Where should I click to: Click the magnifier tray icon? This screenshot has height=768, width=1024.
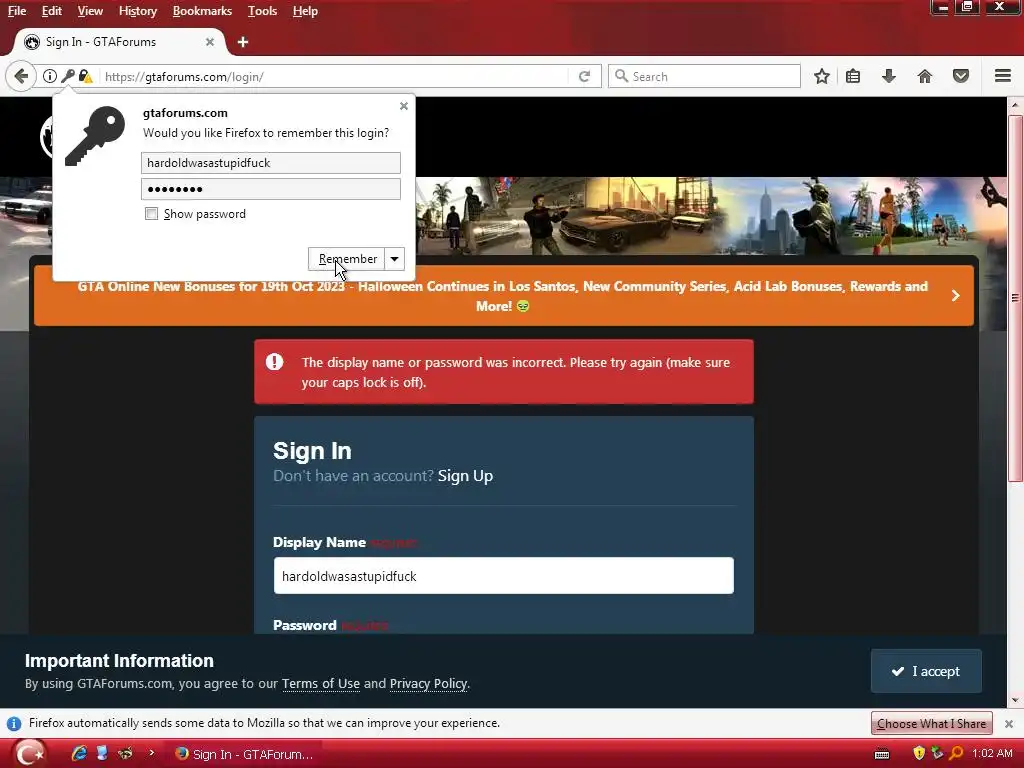(955, 754)
